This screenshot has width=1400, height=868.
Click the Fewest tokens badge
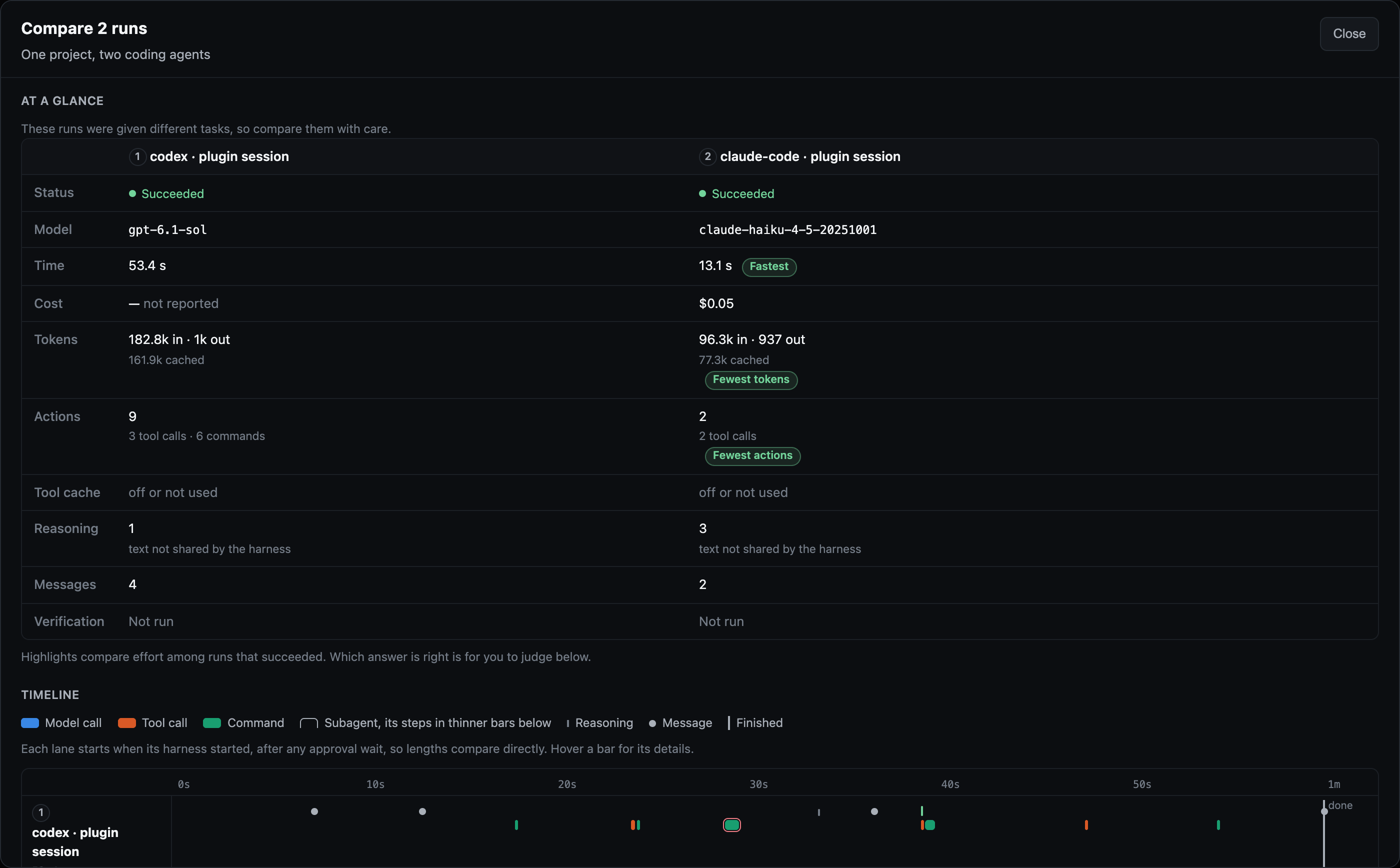(x=751, y=379)
